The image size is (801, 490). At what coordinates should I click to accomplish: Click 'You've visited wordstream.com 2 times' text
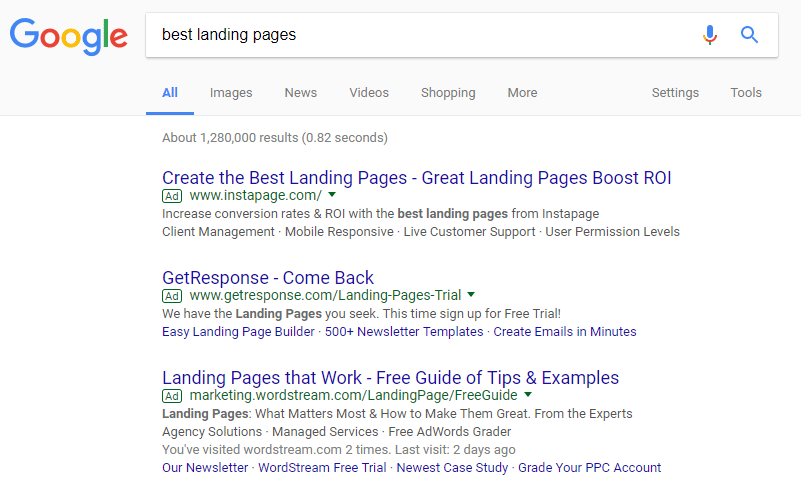coord(339,450)
